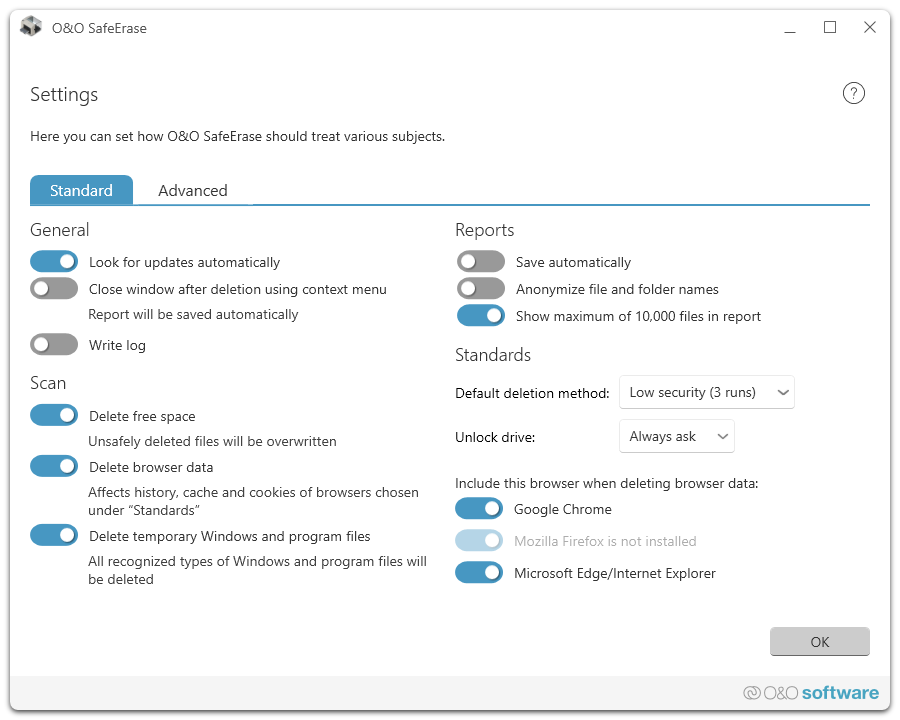Expand the Unlock drive dropdown
The image size is (900, 720).
click(x=677, y=437)
